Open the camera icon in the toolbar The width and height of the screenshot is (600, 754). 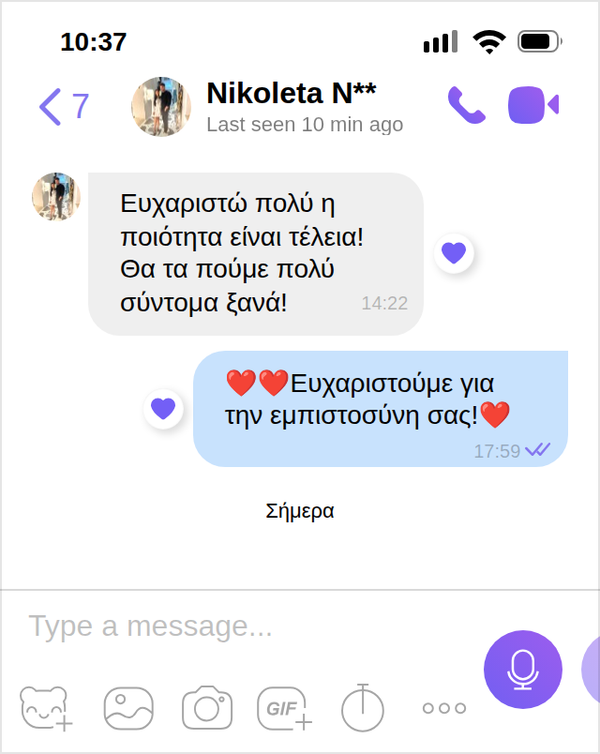[x=207, y=708]
